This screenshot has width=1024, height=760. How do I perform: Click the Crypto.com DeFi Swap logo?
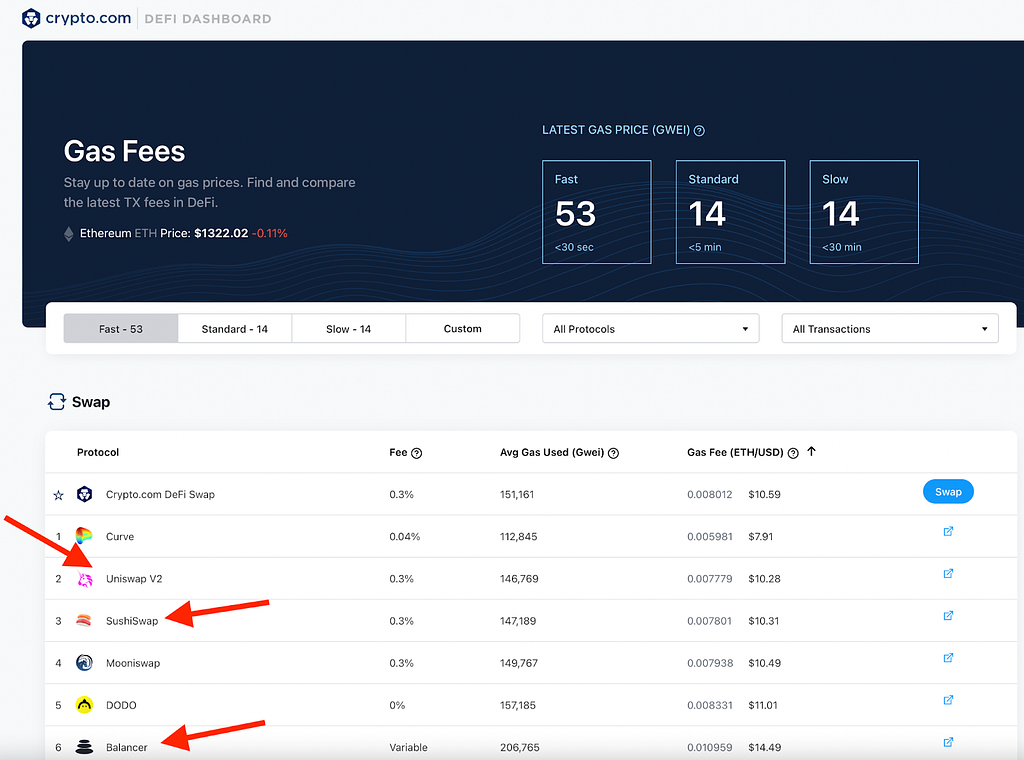(84, 494)
